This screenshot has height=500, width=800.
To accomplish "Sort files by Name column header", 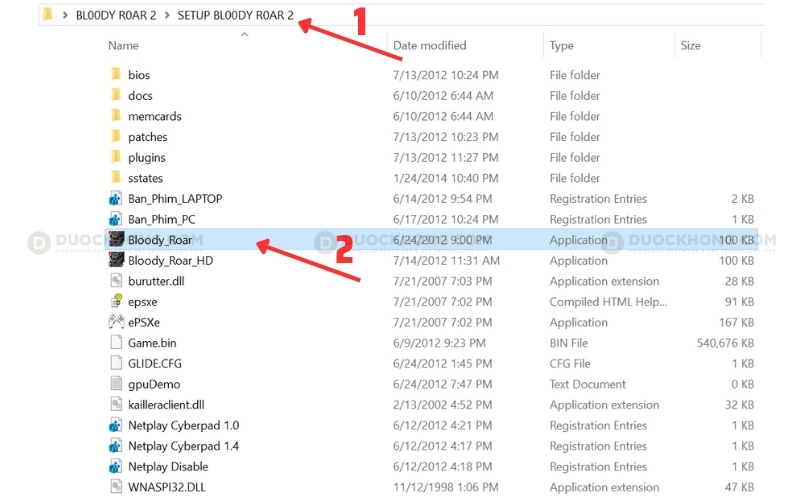I will coord(123,46).
